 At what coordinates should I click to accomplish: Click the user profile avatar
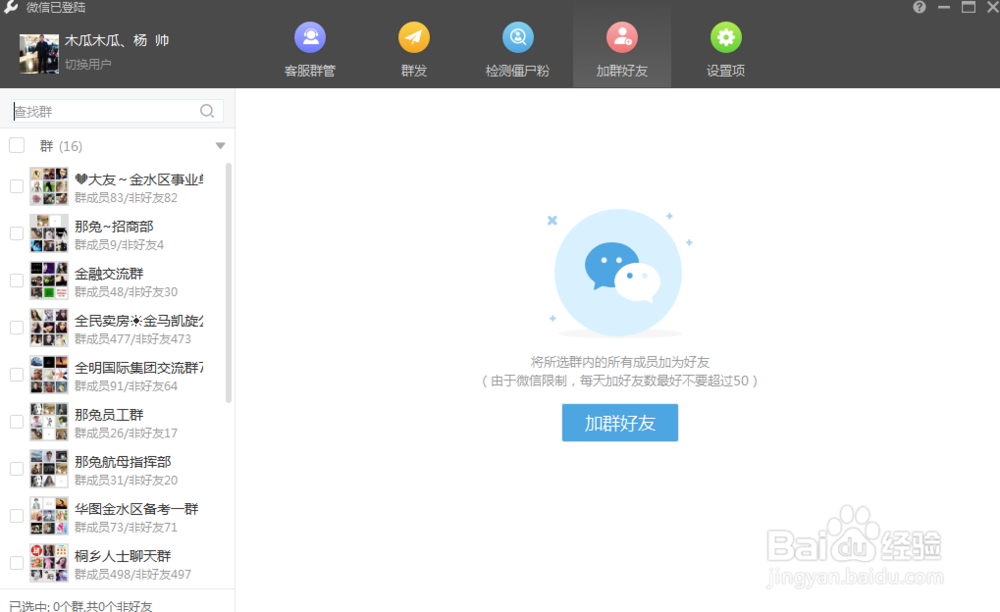pos(39,54)
